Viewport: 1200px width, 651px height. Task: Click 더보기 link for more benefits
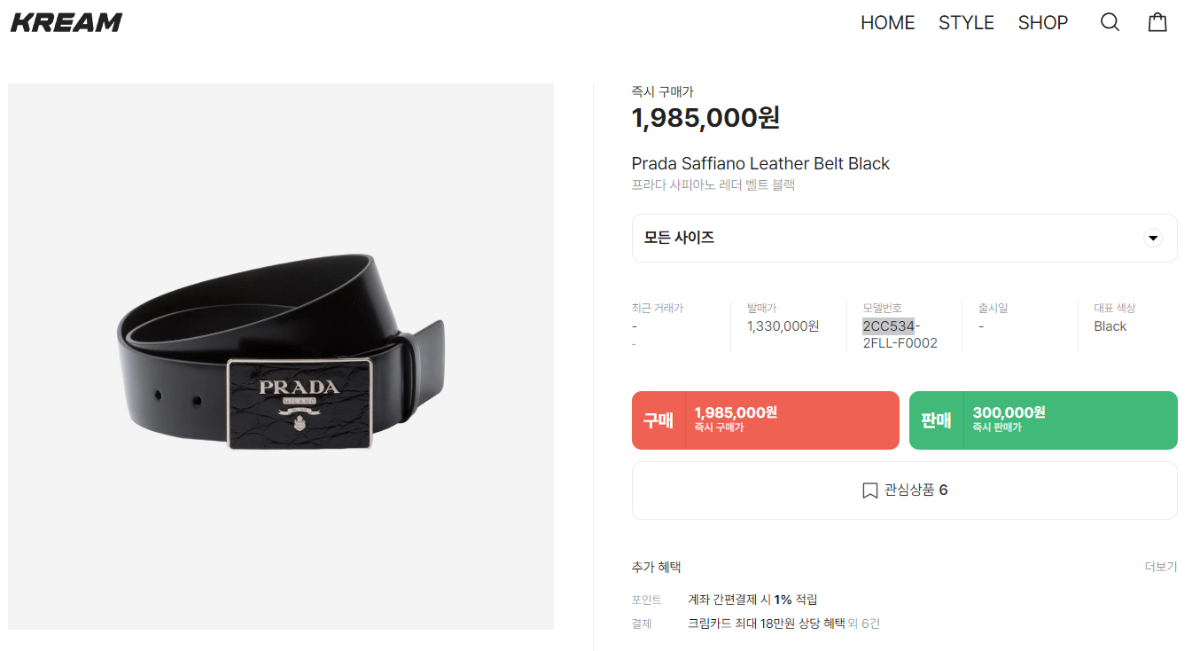[x=1160, y=567]
